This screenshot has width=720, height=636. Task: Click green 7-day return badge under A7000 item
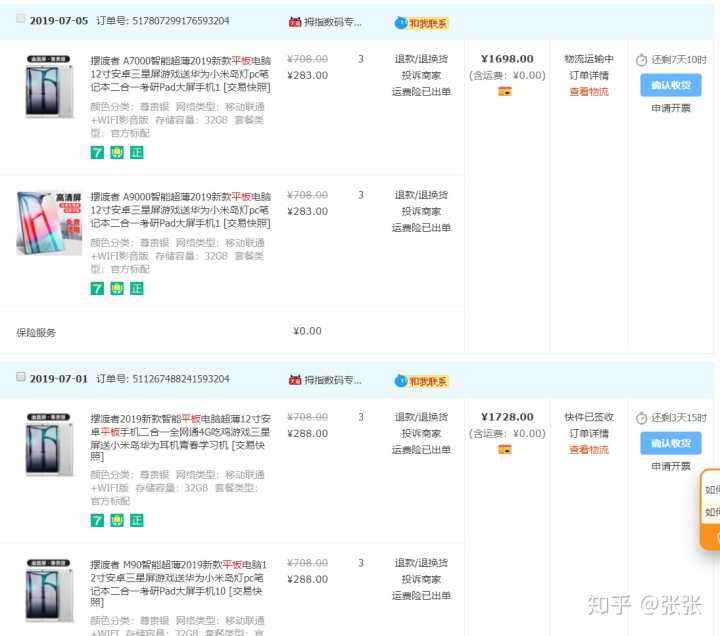(x=97, y=152)
